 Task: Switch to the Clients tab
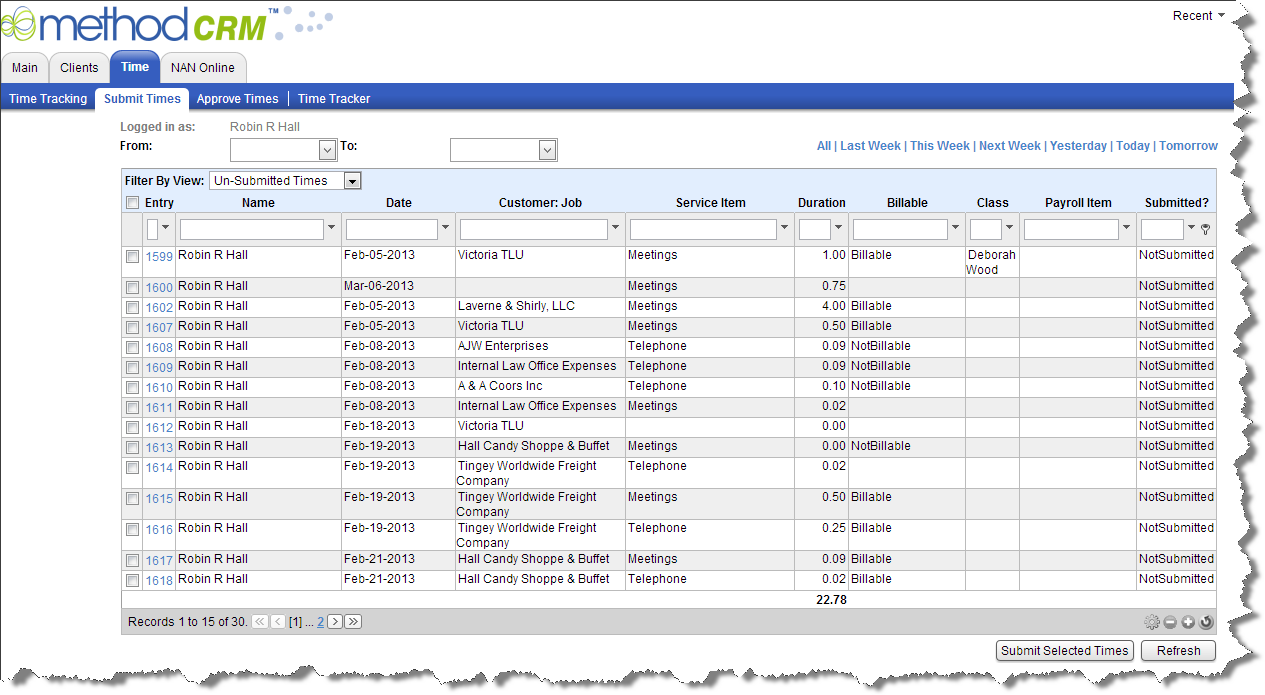tap(79, 68)
